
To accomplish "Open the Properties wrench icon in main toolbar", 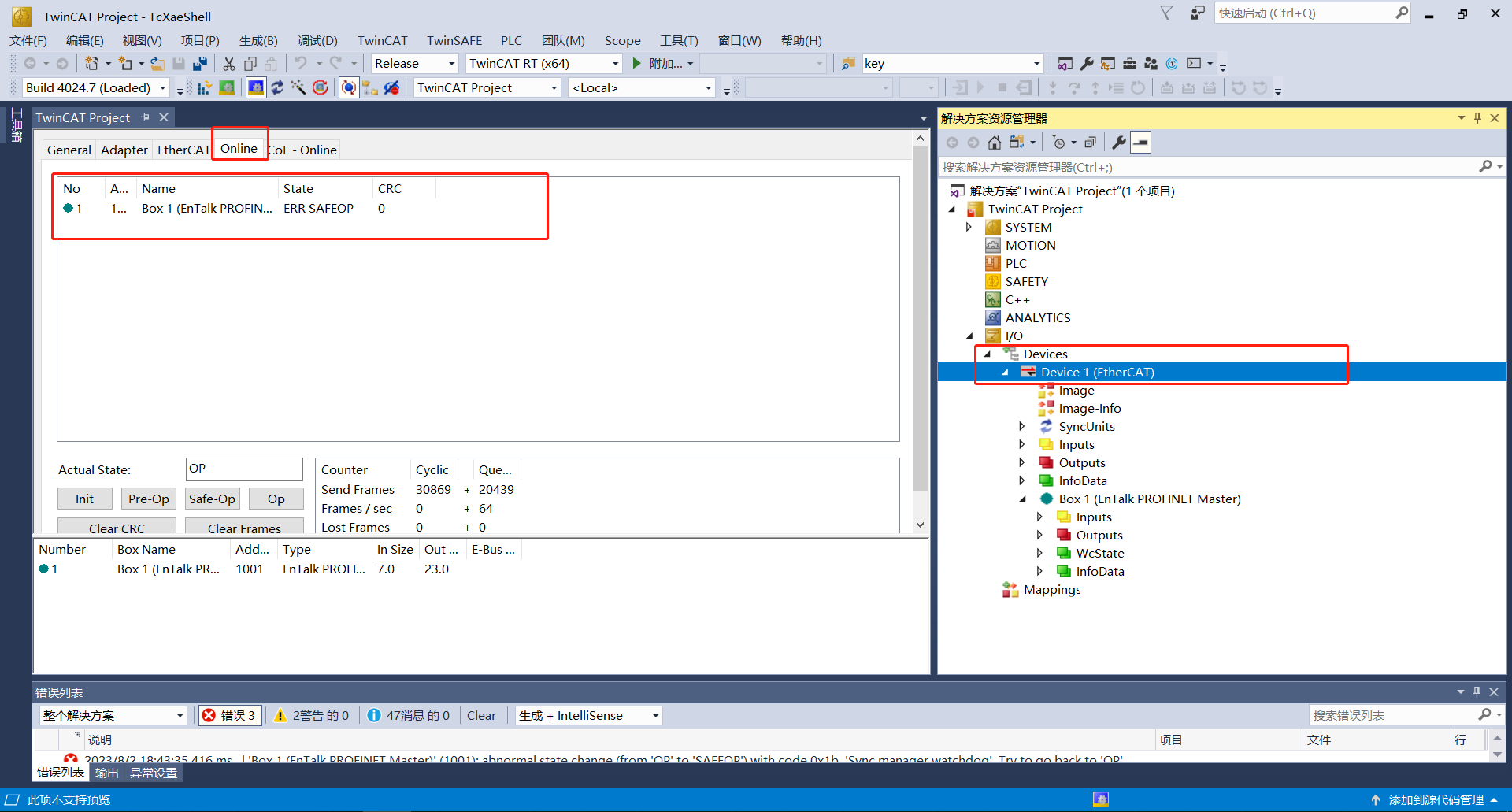I will (1087, 64).
